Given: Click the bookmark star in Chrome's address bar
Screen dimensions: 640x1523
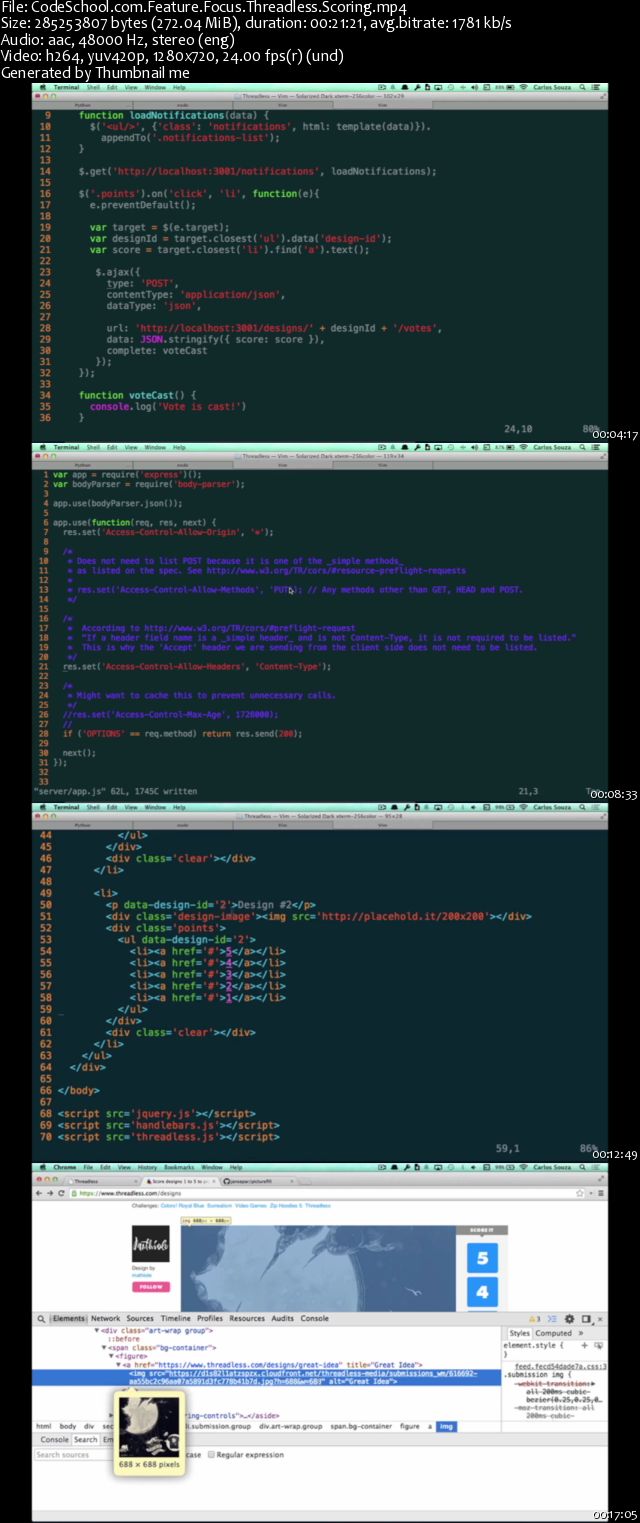Looking at the screenshot, I should (581, 1193).
